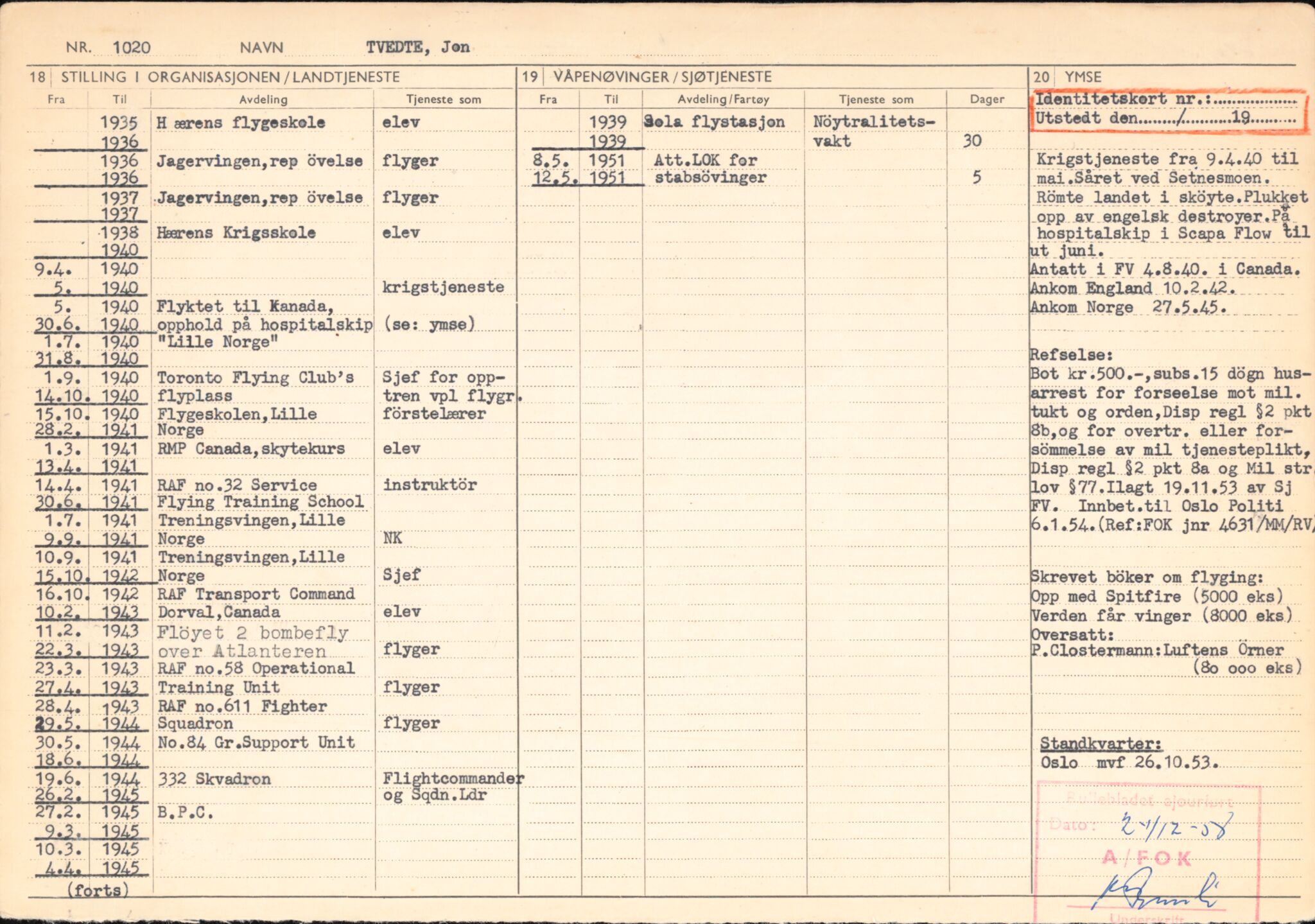The image size is (1315, 924).
Task: Click the (forts) continuation note
Action: pyautogui.click(x=98, y=890)
